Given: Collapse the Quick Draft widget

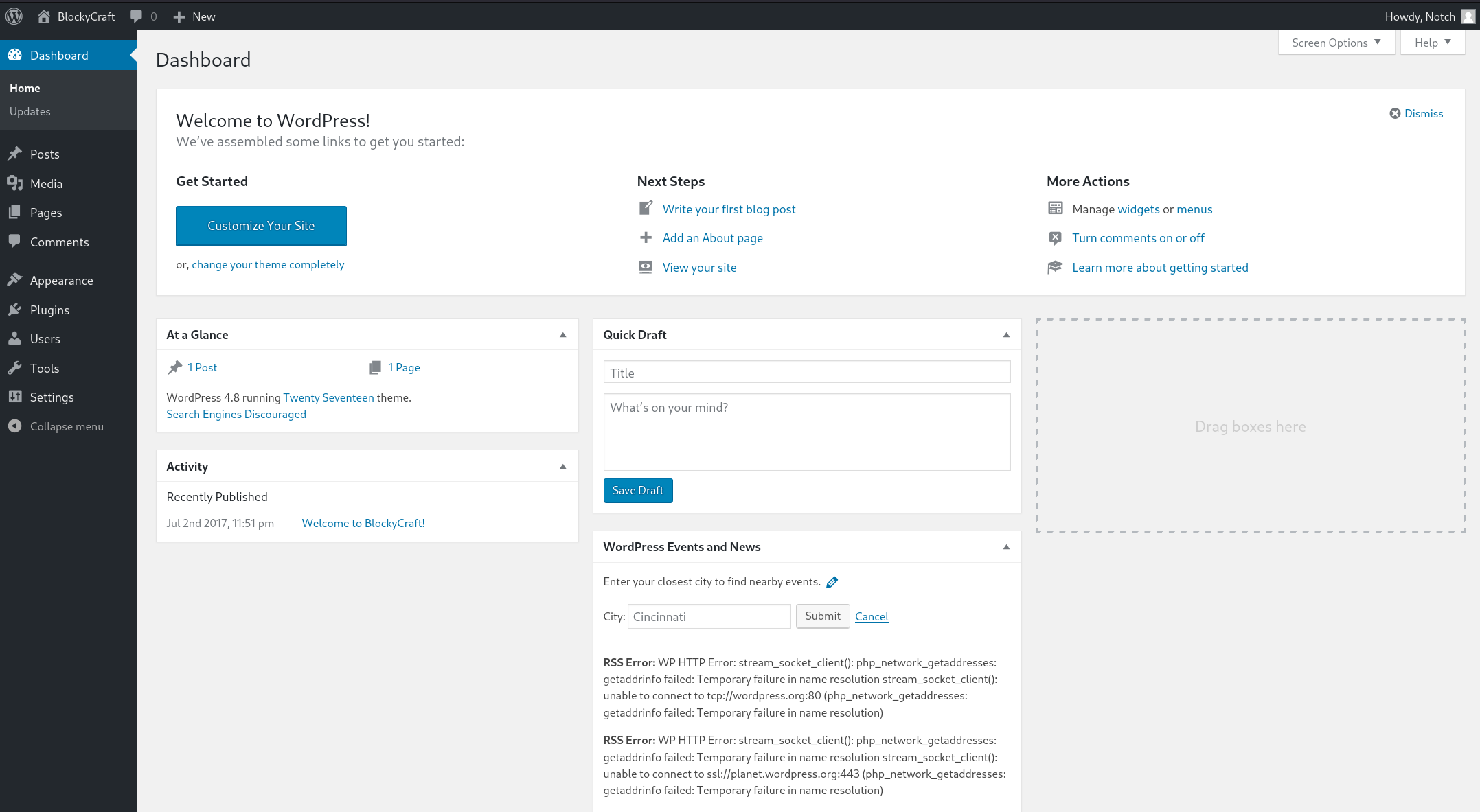Looking at the screenshot, I should tap(1006, 335).
